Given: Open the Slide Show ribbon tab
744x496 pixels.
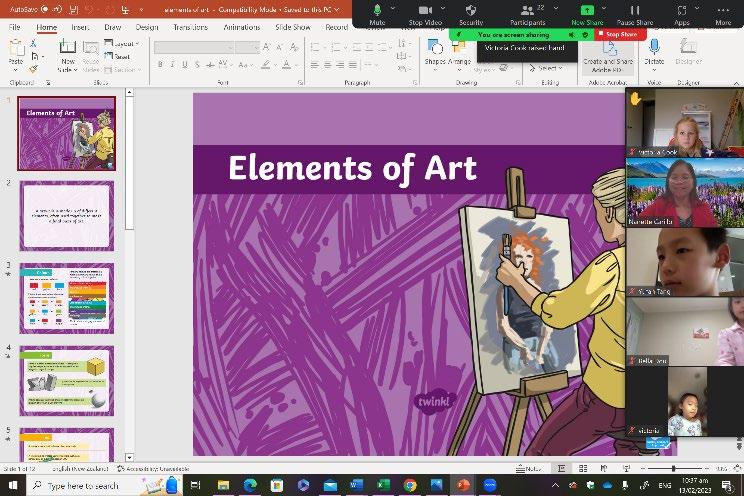Looking at the screenshot, I should pos(293,27).
